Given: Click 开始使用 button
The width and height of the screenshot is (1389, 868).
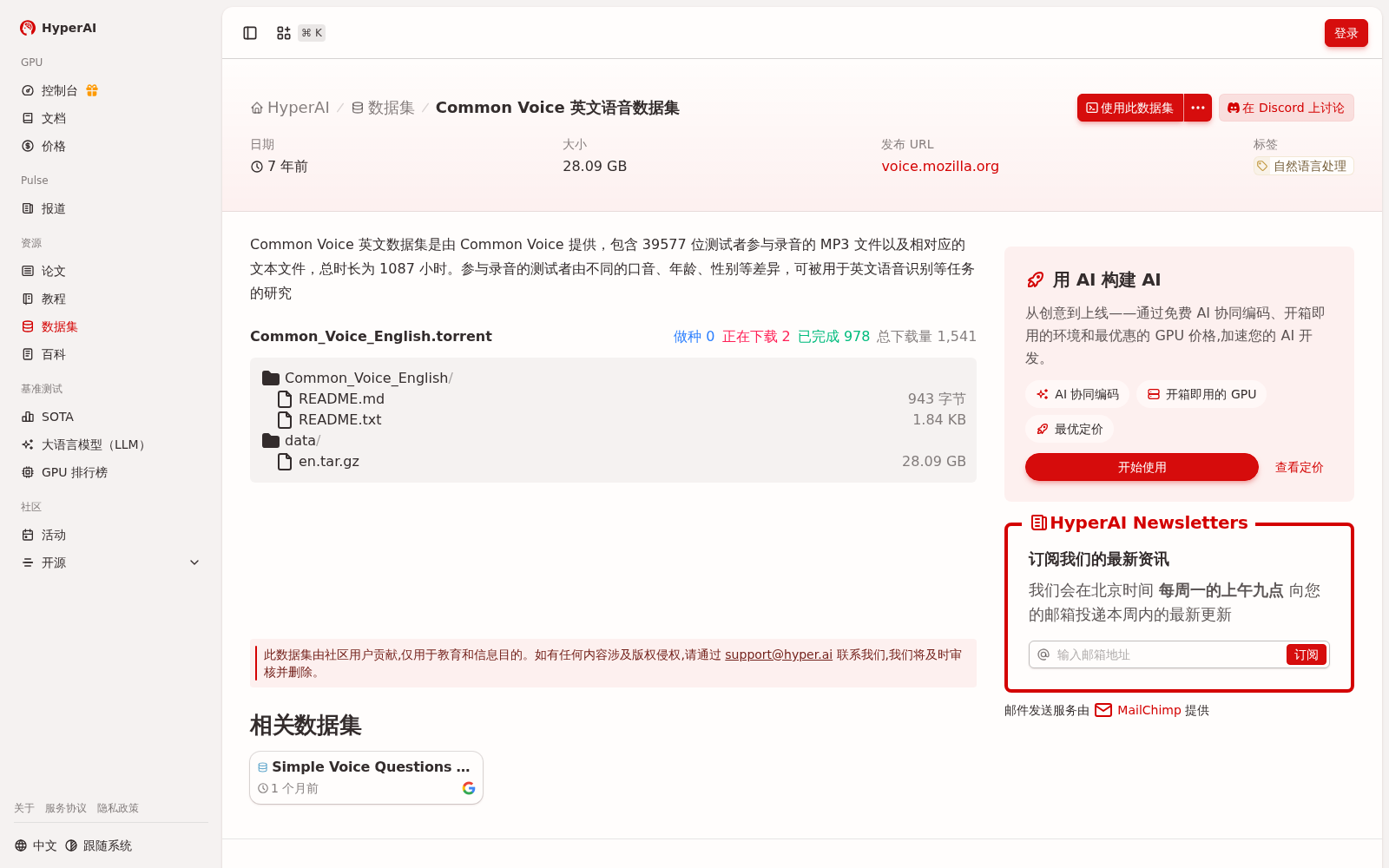Looking at the screenshot, I should (1142, 467).
